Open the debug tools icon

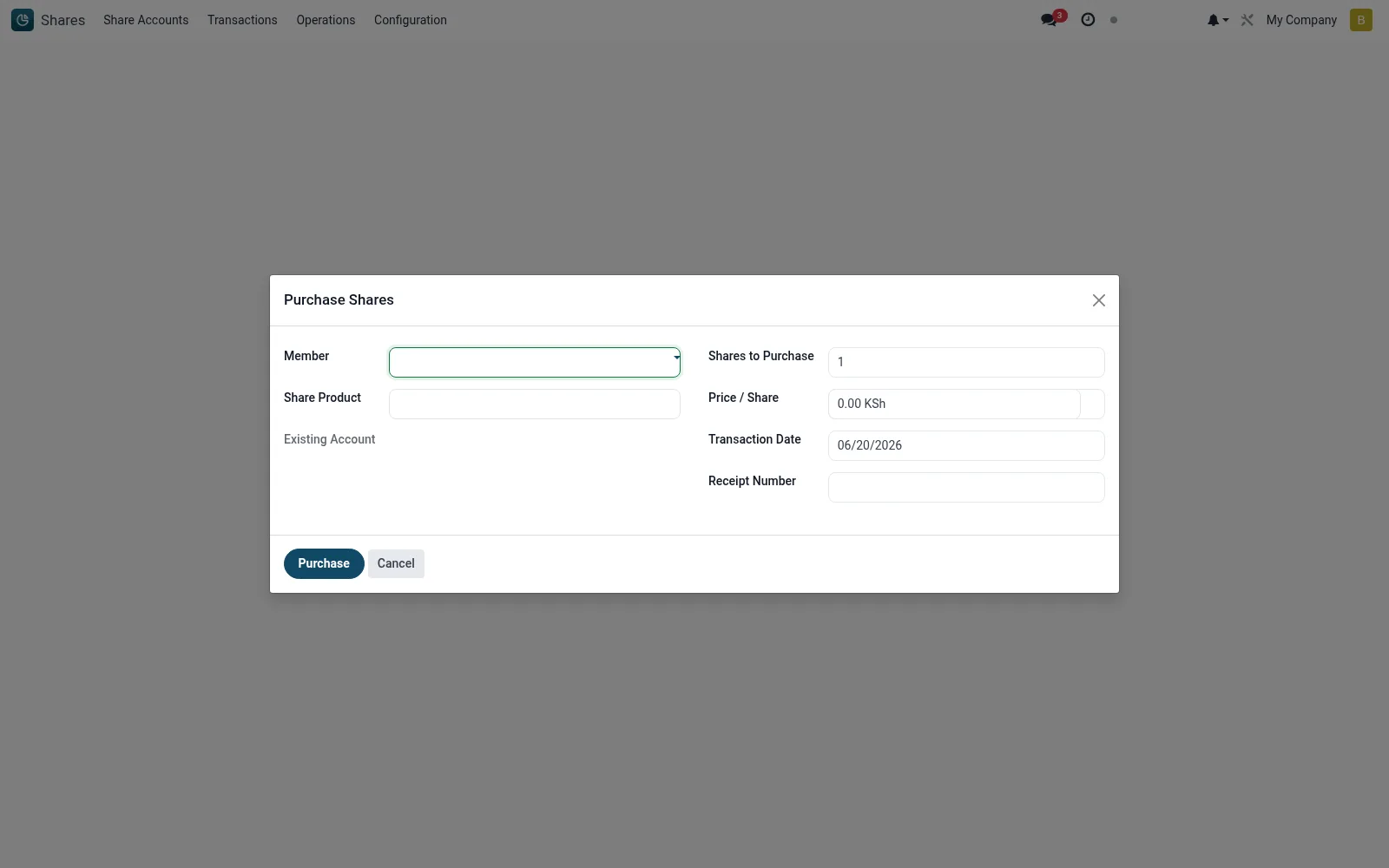[1247, 20]
